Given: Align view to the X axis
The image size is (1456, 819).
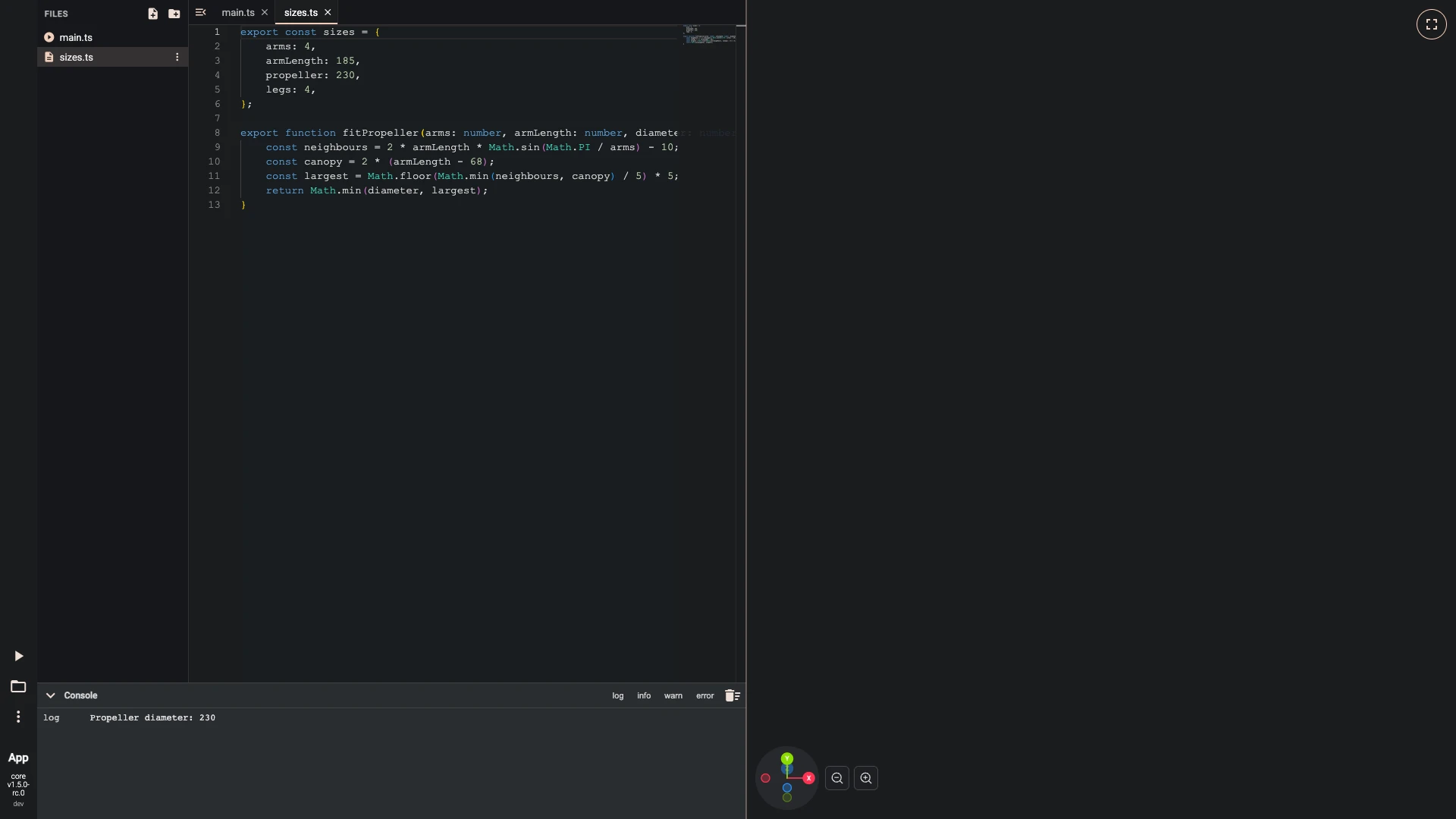Looking at the screenshot, I should [808, 778].
